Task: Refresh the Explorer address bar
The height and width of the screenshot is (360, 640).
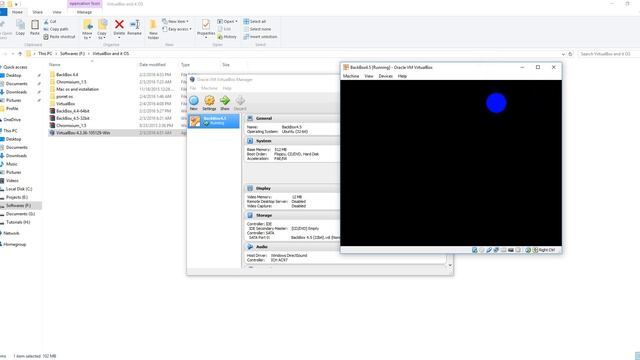Action: click(571, 54)
